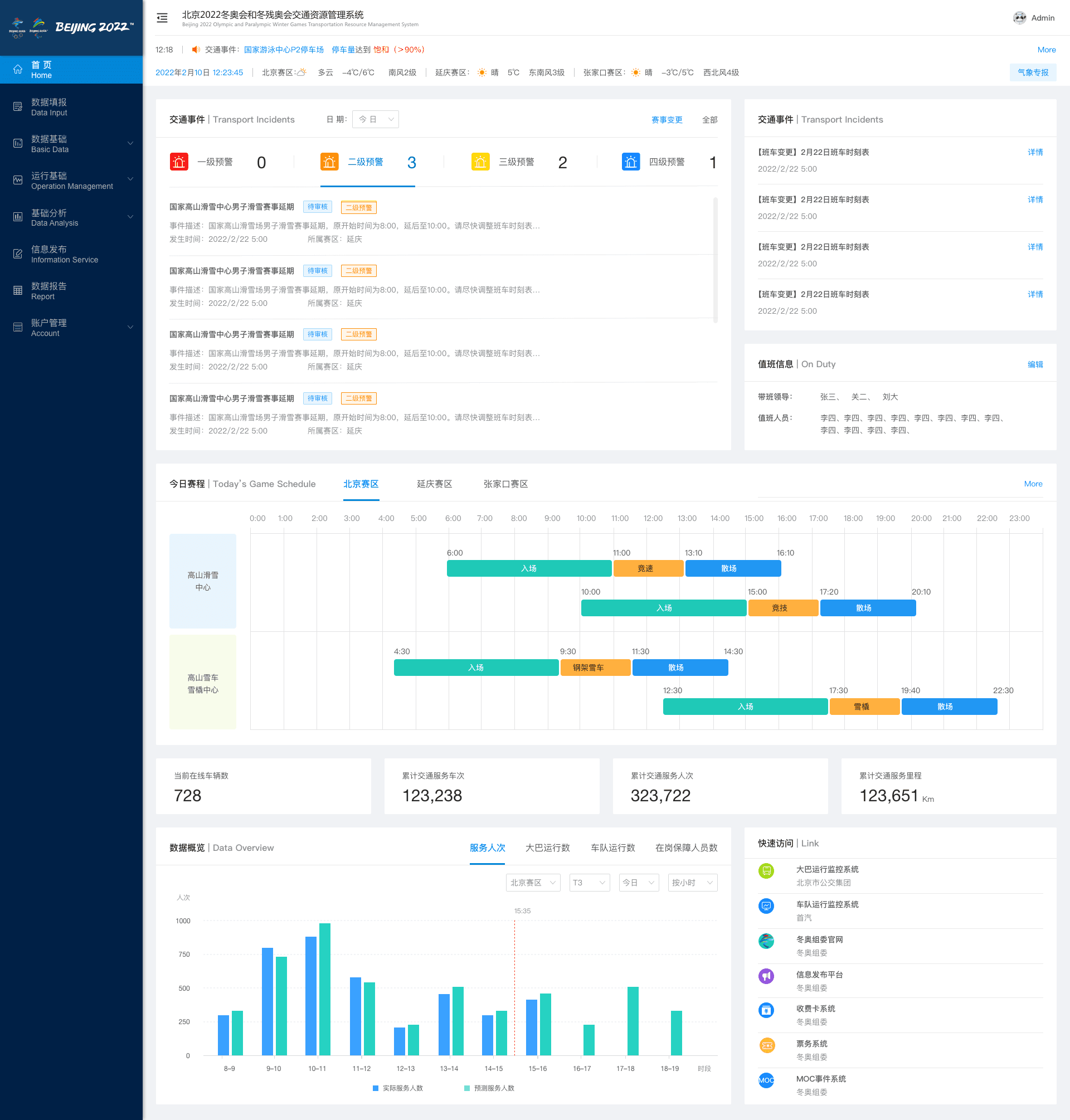Click the sidebar collapse hamburger icon

point(163,18)
